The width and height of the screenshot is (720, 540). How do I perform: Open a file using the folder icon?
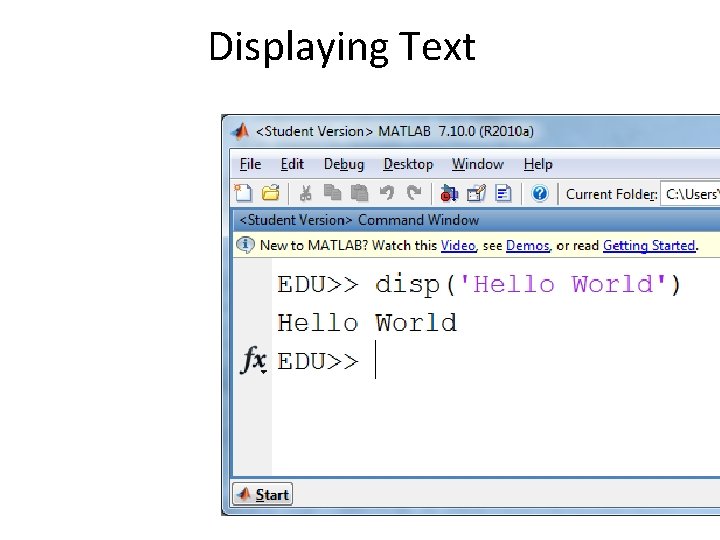[x=270, y=193]
